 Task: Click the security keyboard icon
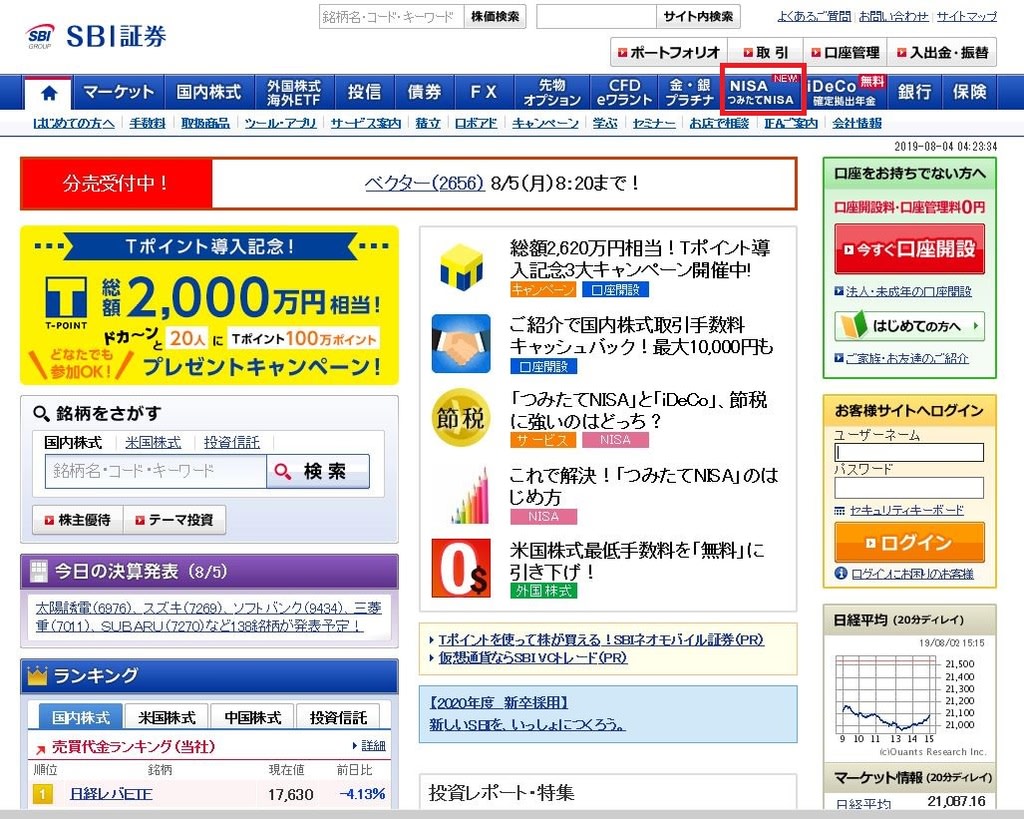point(840,511)
